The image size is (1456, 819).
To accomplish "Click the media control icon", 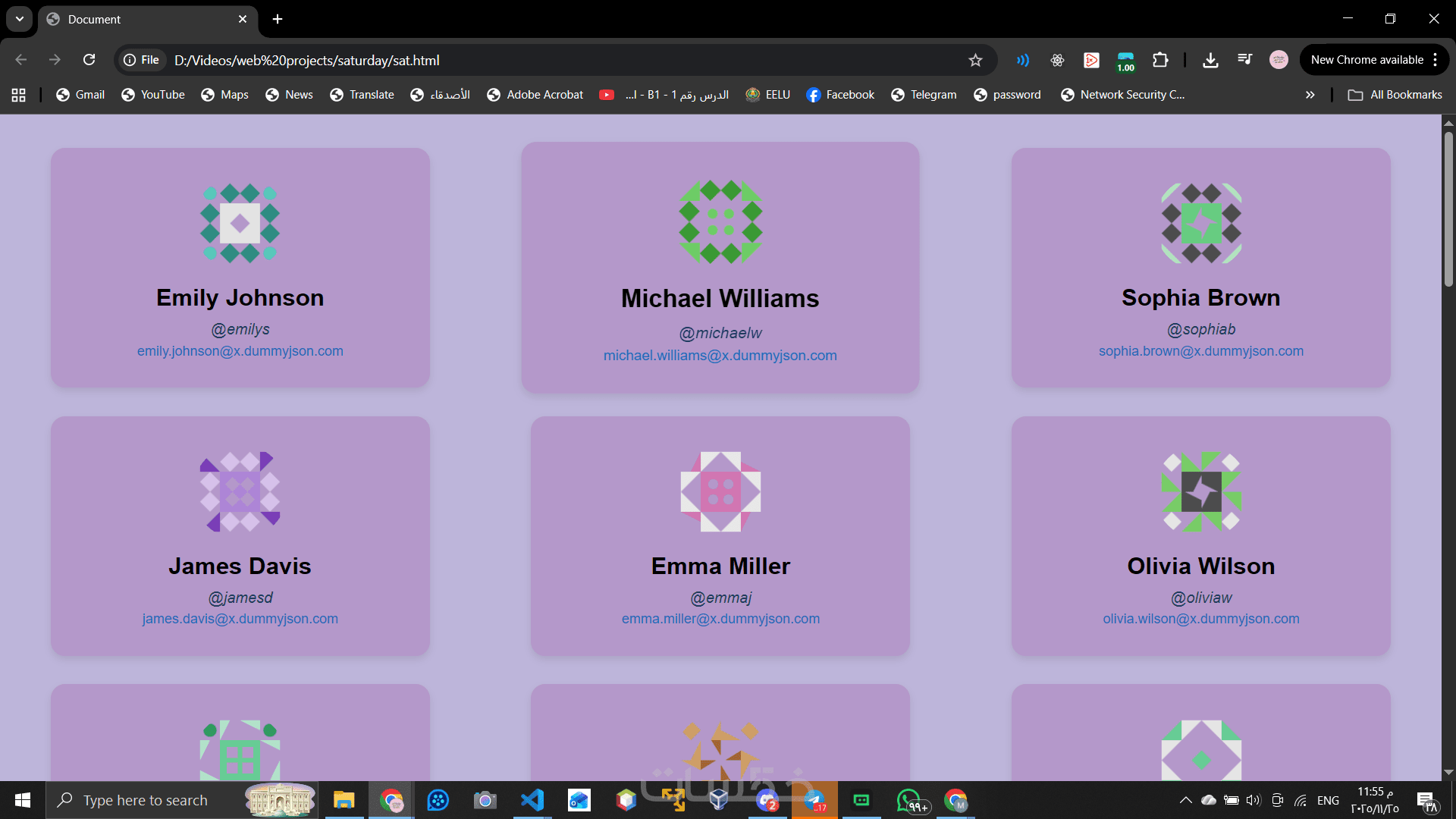I will click(x=1244, y=60).
